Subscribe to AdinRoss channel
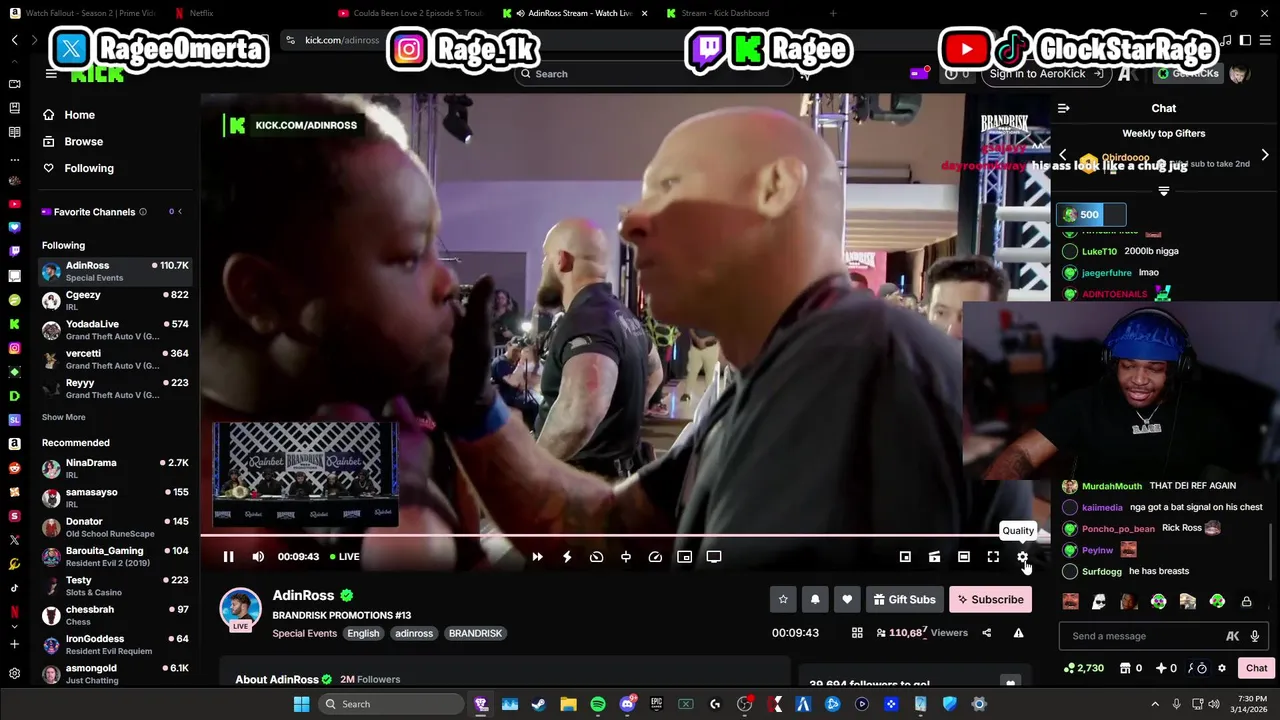 [990, 599]
